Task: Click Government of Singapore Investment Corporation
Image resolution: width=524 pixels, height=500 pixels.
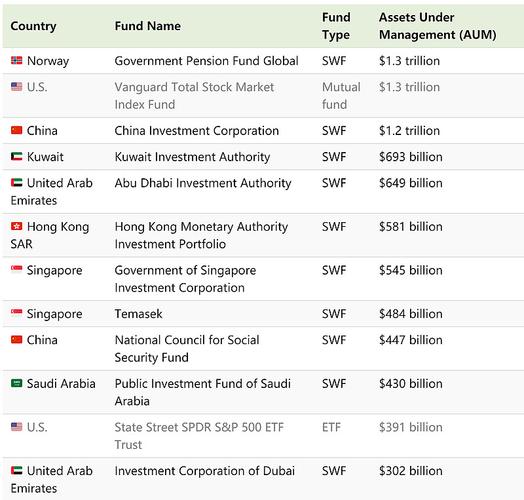Action: coord(185,279)
